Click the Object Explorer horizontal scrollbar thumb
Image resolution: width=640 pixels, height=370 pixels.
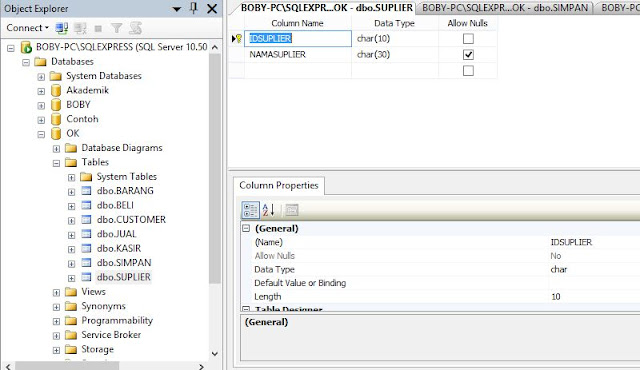67,366
